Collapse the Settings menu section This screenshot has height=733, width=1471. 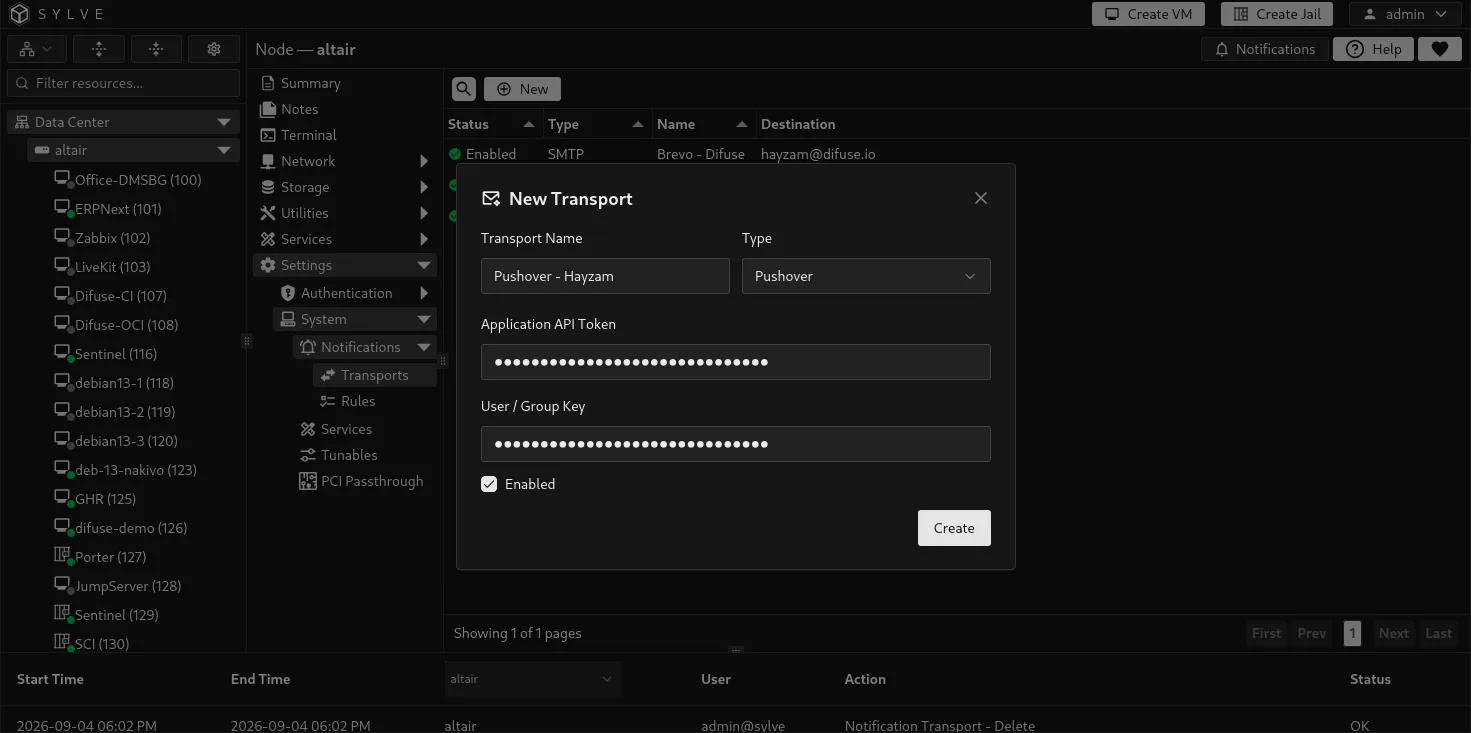(345, 265)
